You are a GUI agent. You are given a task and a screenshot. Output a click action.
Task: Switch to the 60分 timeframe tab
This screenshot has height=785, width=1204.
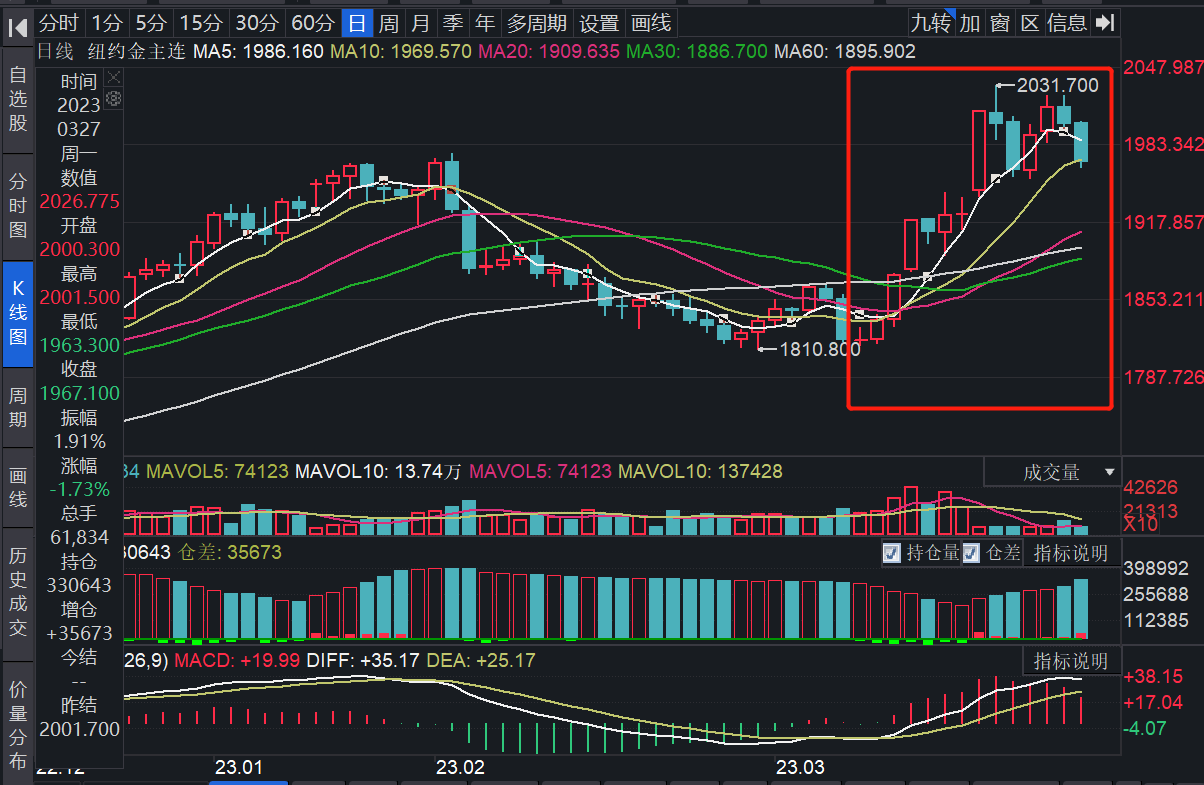tap(312, 23)
